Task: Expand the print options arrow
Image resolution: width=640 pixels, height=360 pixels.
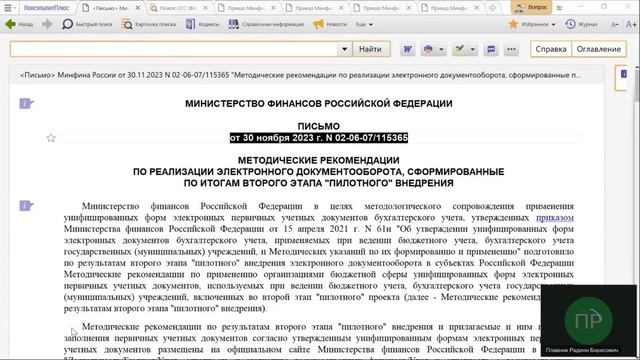Action: click(x=441, y=49)
